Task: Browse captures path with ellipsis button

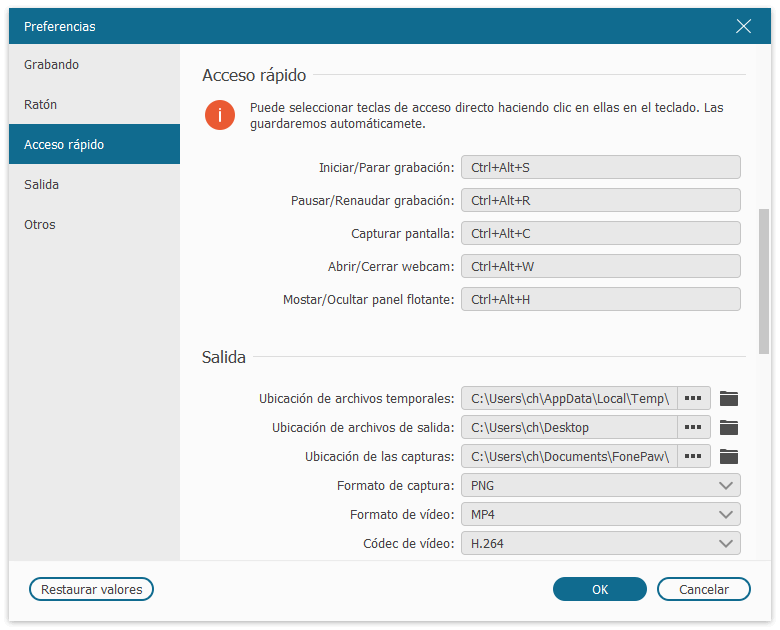Action: pos(693,456)
